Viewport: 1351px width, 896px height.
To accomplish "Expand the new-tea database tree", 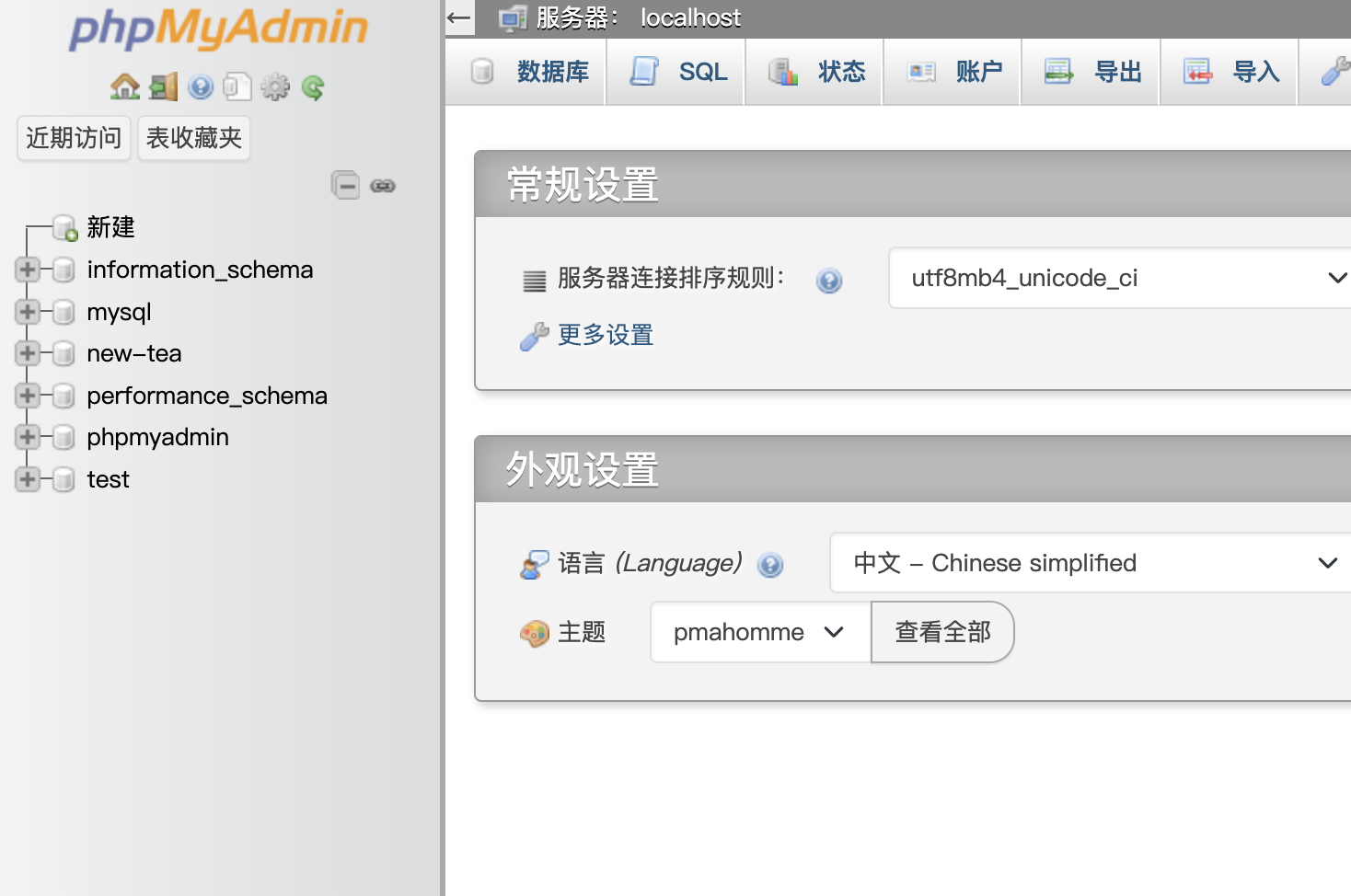I will point(28,353).
